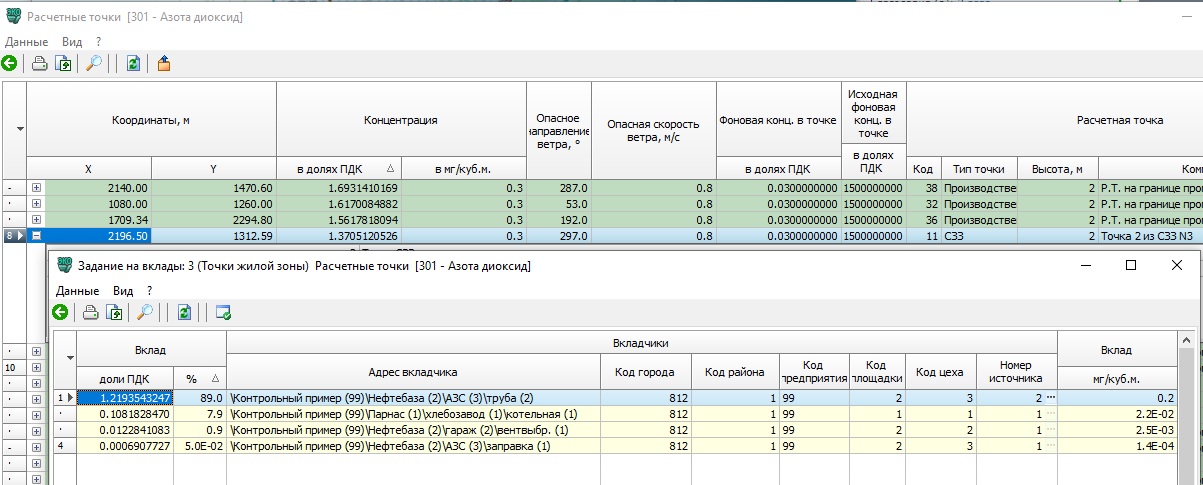Click the export-to-sheet icon in contributions toolbar

click(x=115, y=313)
